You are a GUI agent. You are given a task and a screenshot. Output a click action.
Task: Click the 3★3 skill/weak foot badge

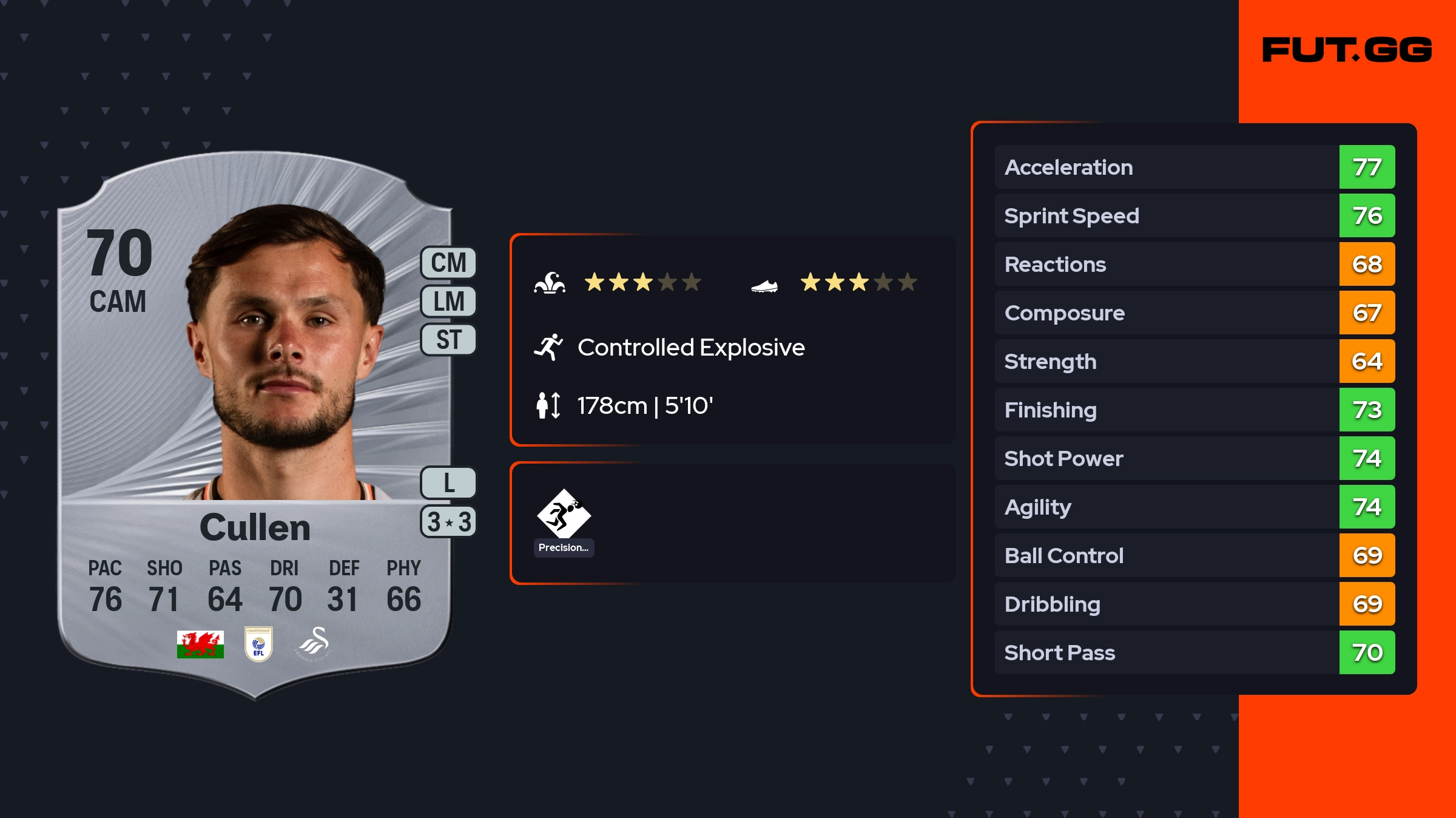[448, 522]
